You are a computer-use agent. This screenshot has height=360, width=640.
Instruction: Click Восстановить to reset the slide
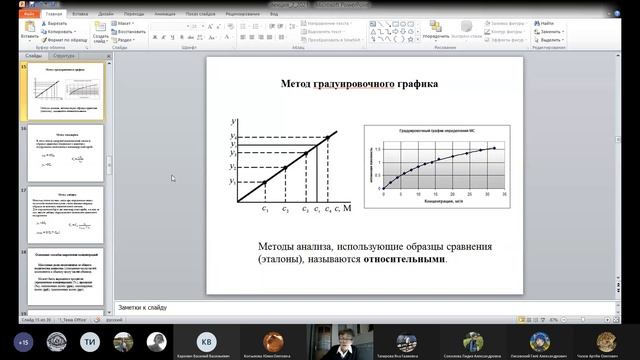pos(128,32)
